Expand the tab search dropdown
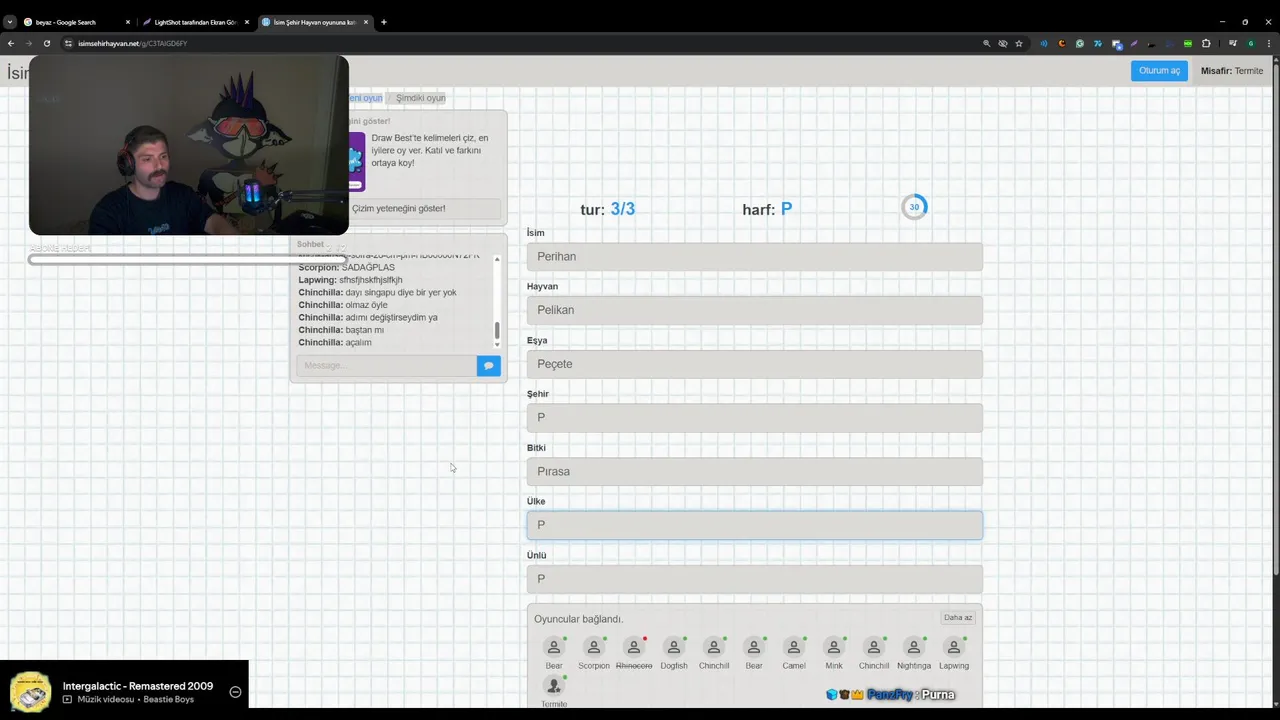 coord(10,22)
